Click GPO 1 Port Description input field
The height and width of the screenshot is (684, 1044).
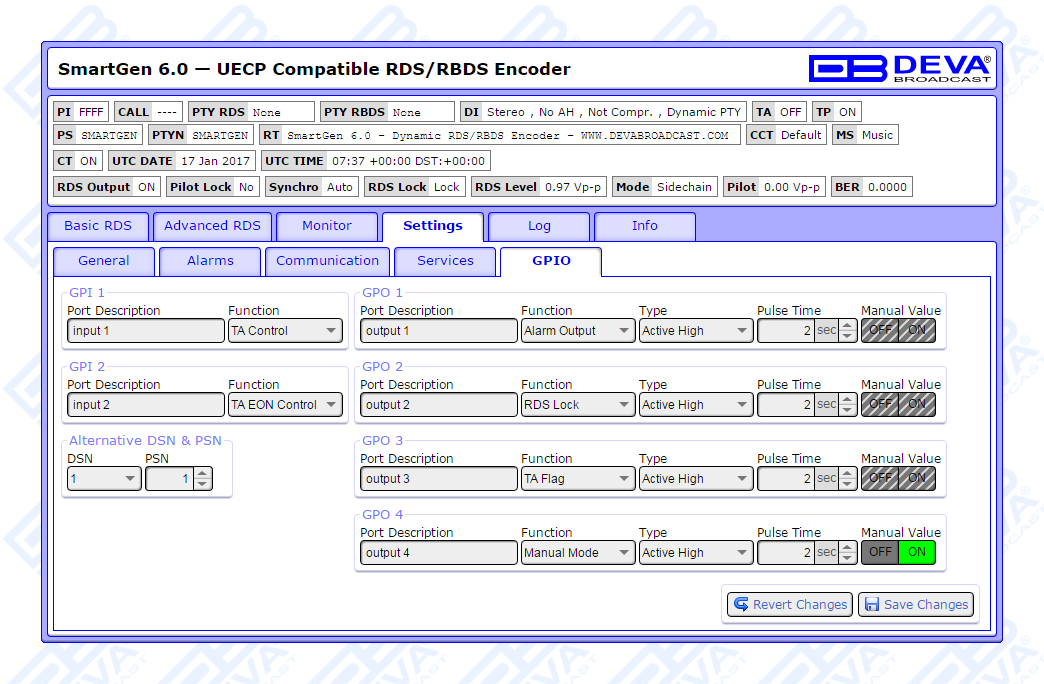[x=438, y=331]
